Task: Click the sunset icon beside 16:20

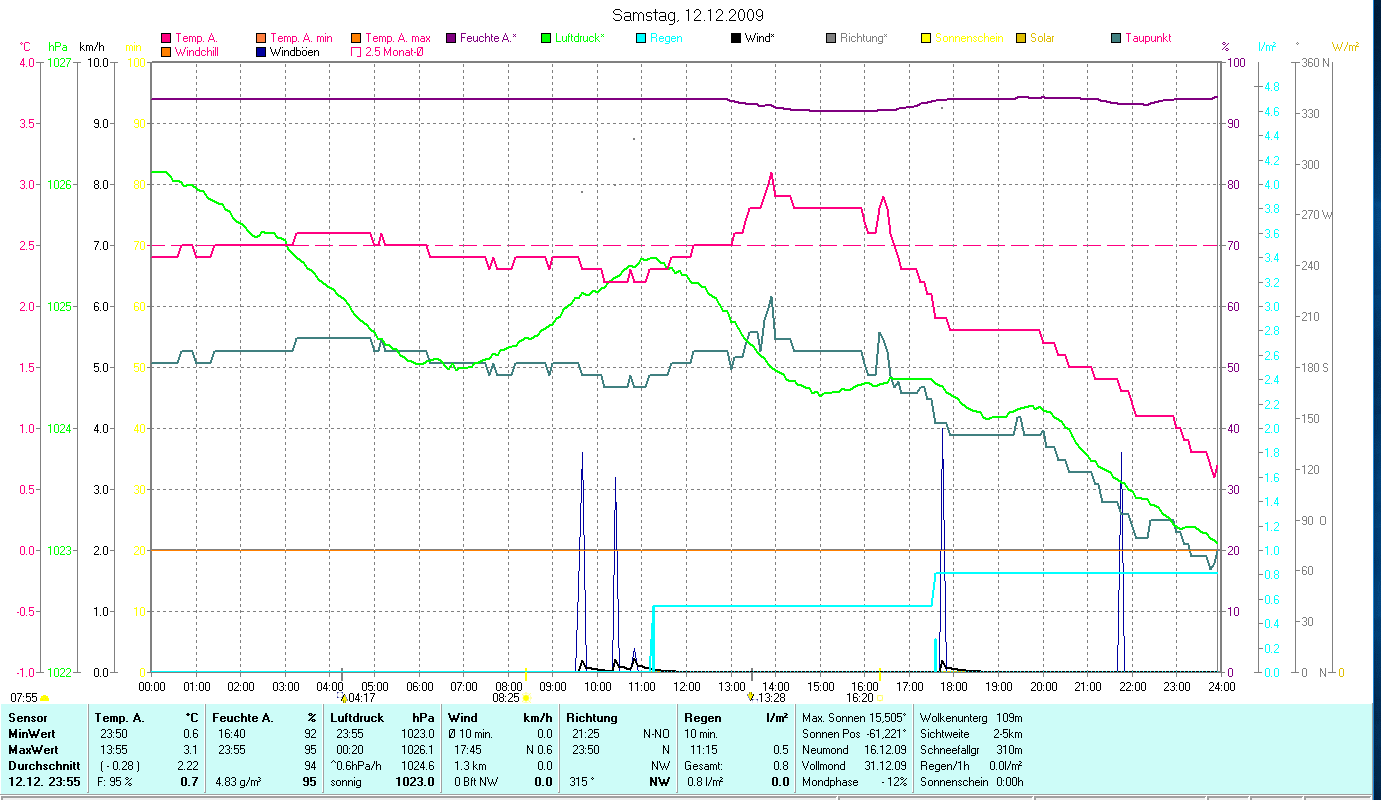Action: pyautogui.click(x=880, y=698)
